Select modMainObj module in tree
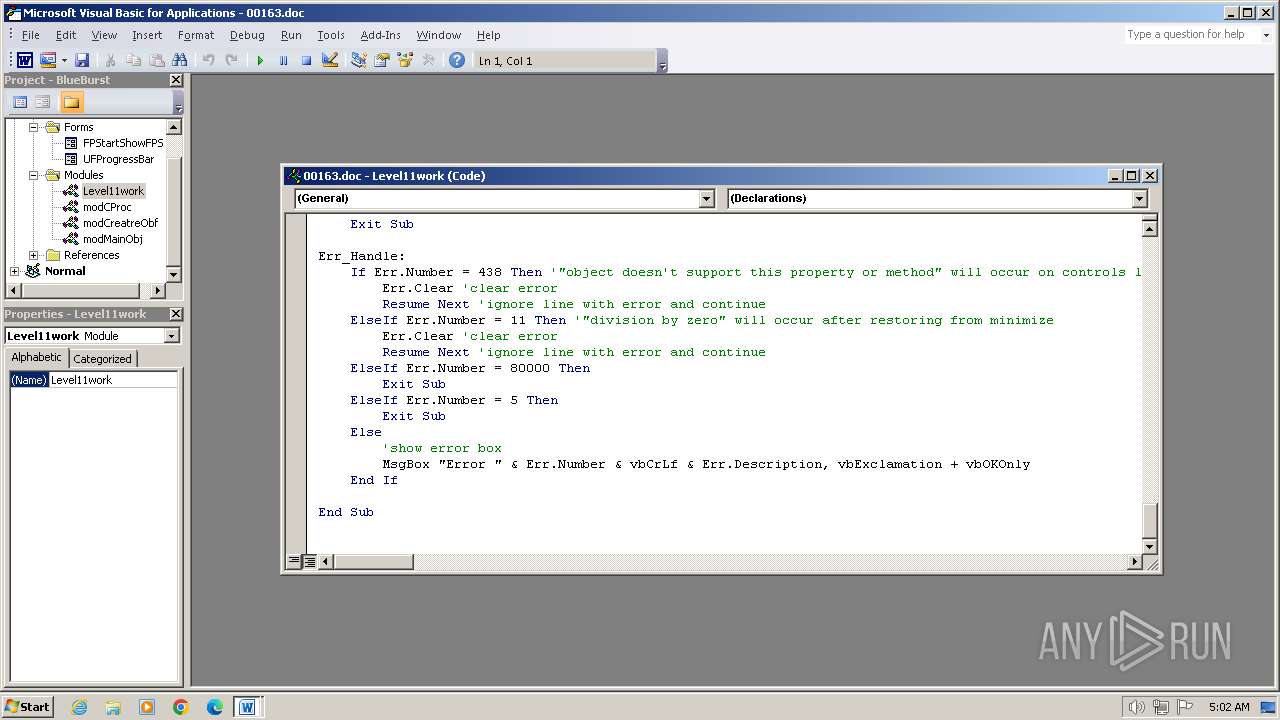The height and width of the screenshot is (720, 1280). (x=112, y=239)
